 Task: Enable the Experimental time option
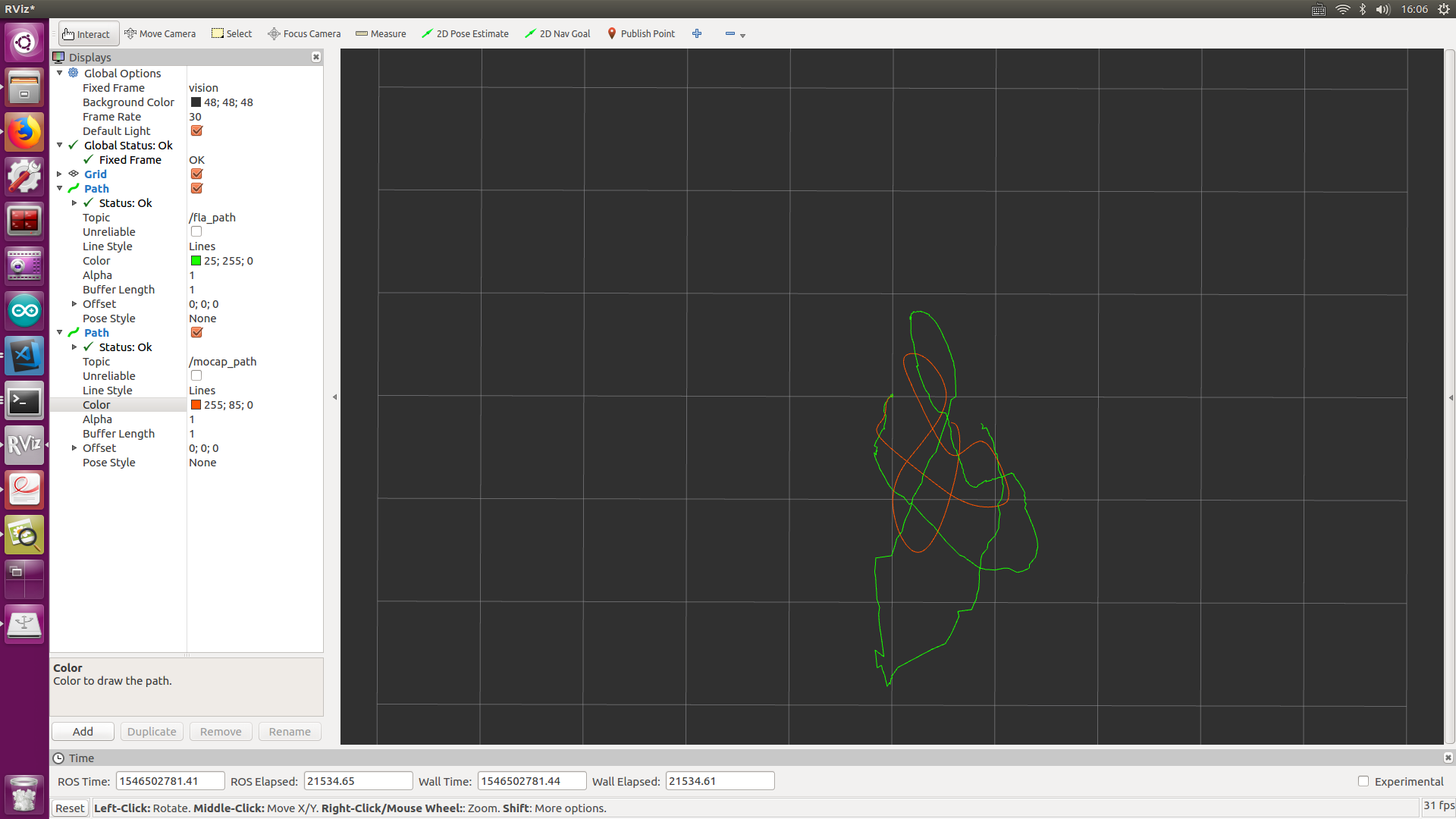coord(1363,781)
